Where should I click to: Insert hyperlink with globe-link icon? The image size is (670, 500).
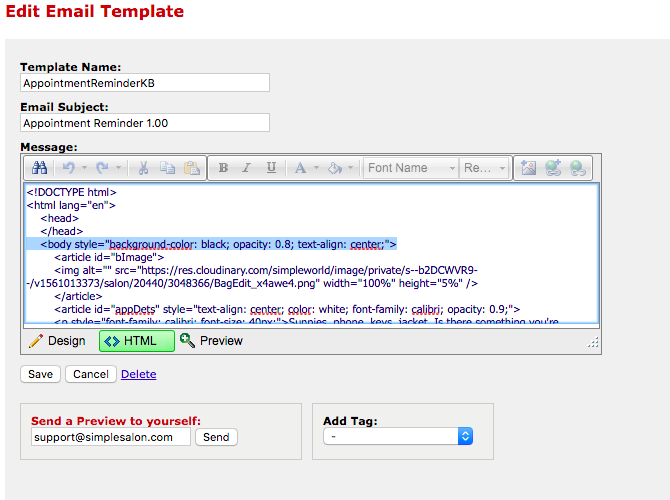tap(553, 168)
